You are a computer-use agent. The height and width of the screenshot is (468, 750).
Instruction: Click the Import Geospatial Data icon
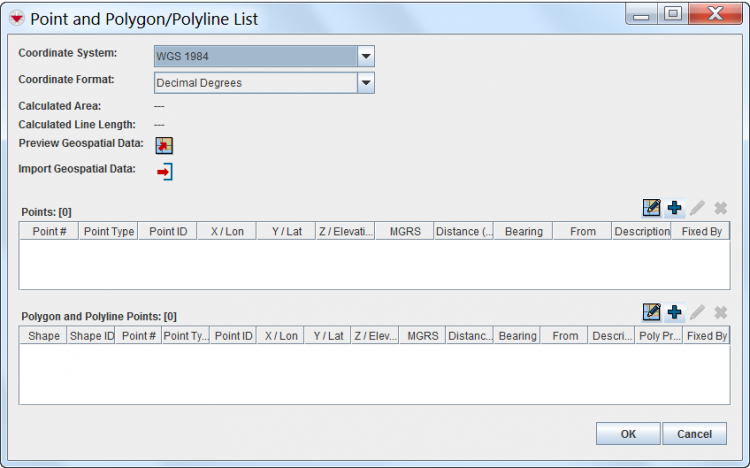point(164,172)
